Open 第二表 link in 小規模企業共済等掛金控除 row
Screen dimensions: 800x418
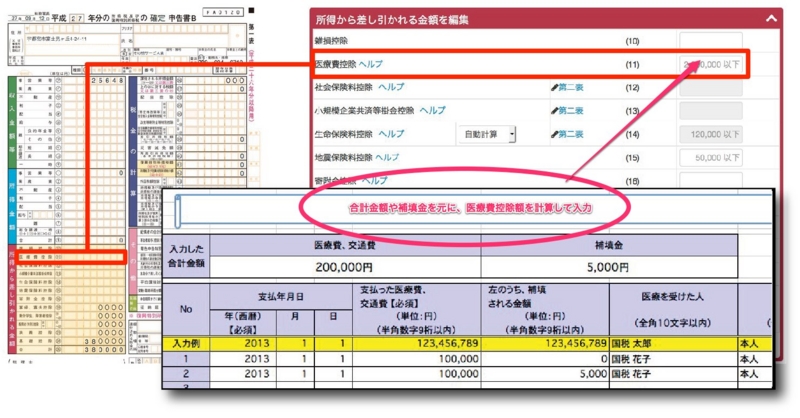pos(570,111)
